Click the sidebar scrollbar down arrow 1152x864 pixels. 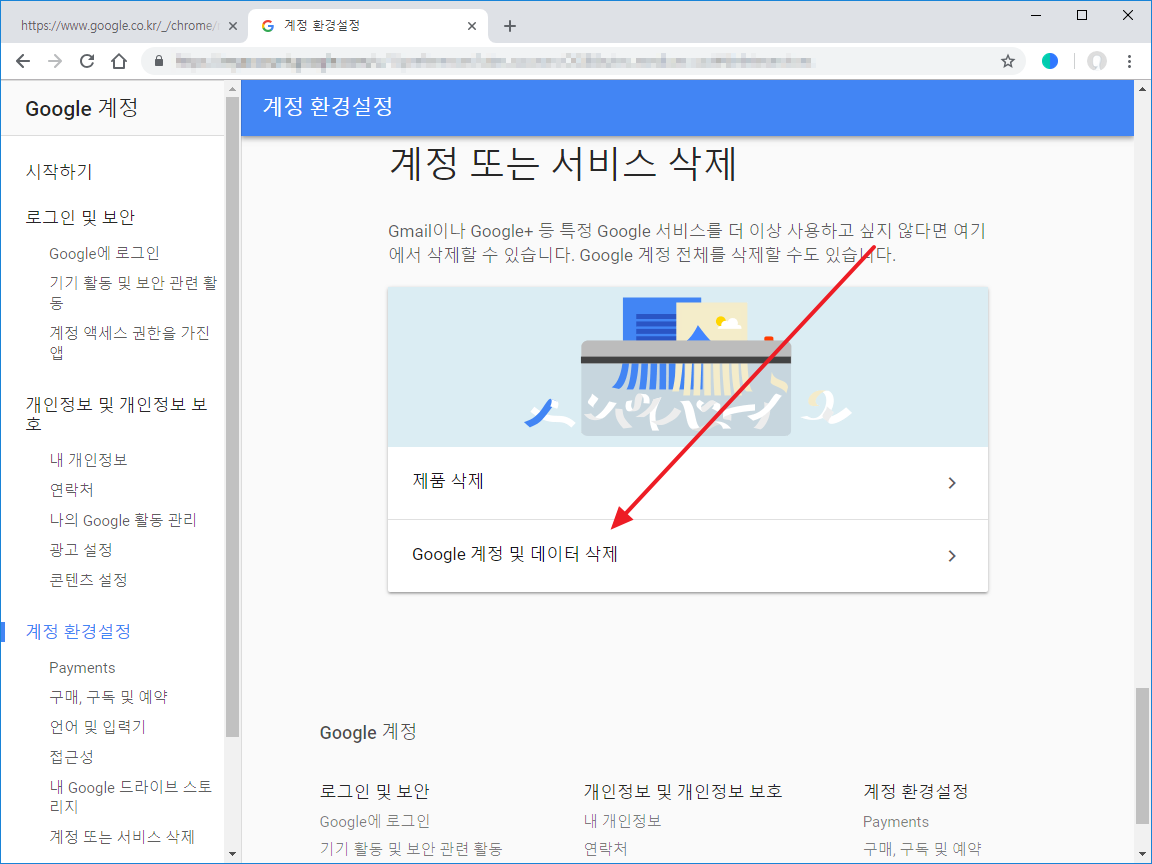pos(232,854)
